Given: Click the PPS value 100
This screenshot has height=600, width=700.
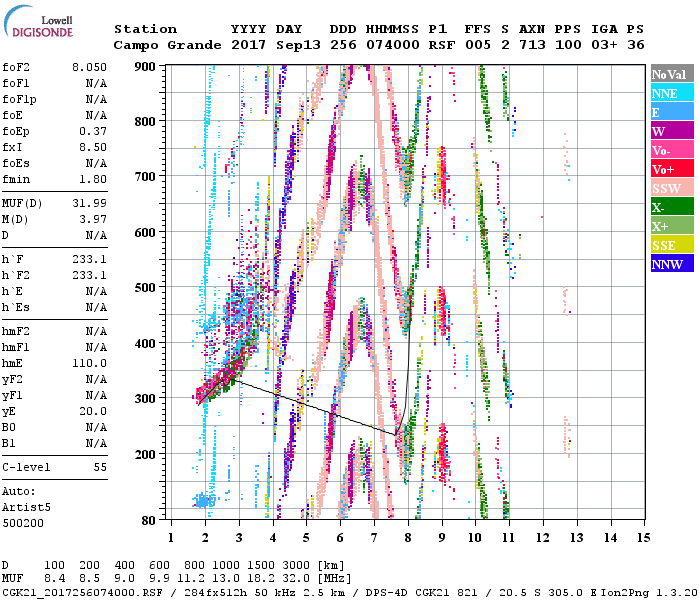Looking at the screenshot, I should [x=568, y=45].
